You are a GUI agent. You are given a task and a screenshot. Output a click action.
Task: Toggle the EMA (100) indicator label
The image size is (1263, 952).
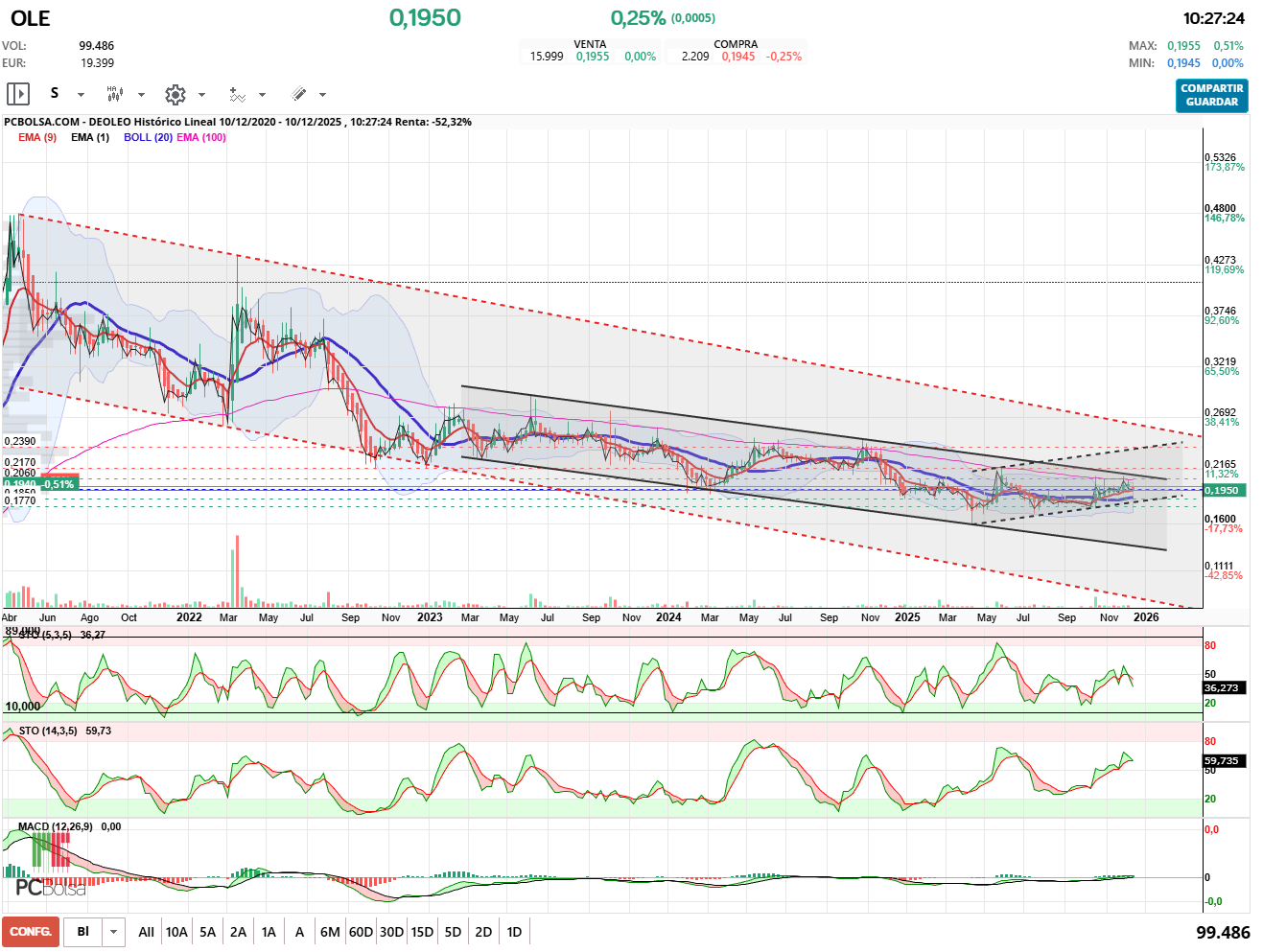(x=201, y=137)
